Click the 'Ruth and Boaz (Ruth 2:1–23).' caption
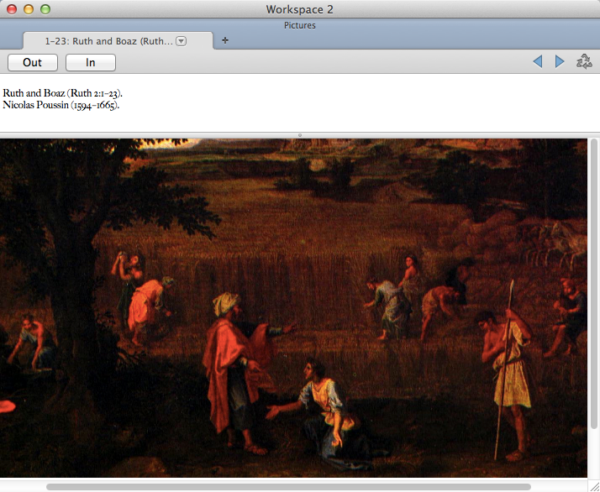The height and width of the screenshot is (492, 600). click(62, 93)
